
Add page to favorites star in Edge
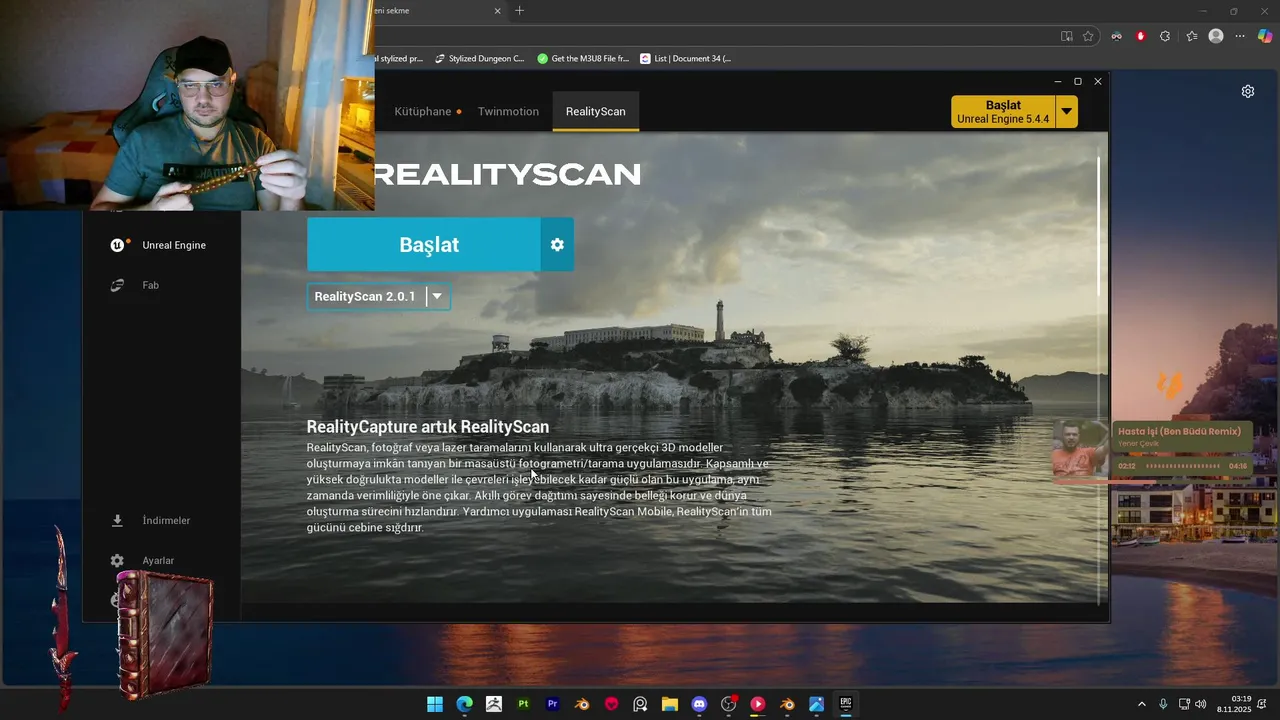tap(1088, 36)
